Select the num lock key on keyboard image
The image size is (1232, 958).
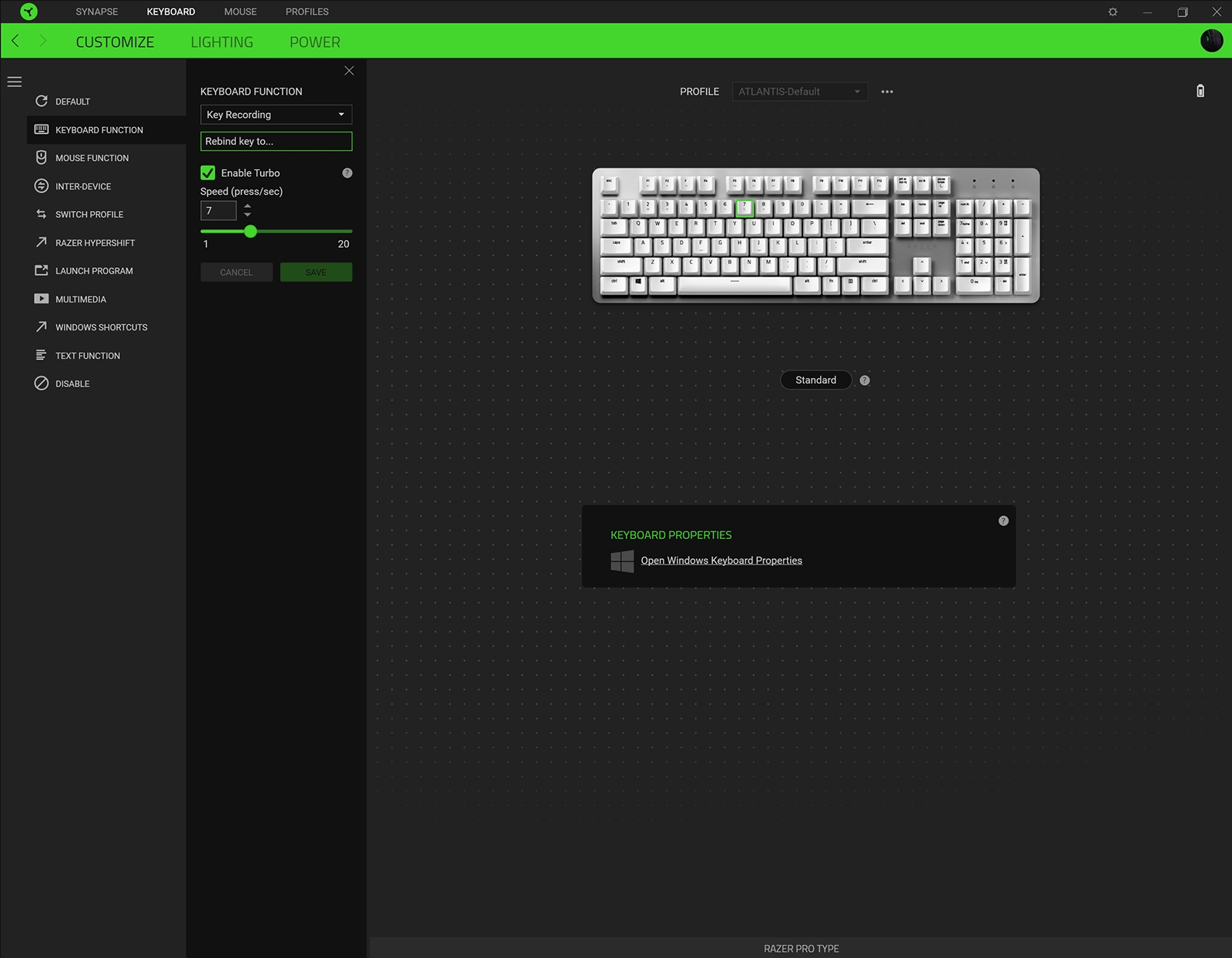[965, 208]
